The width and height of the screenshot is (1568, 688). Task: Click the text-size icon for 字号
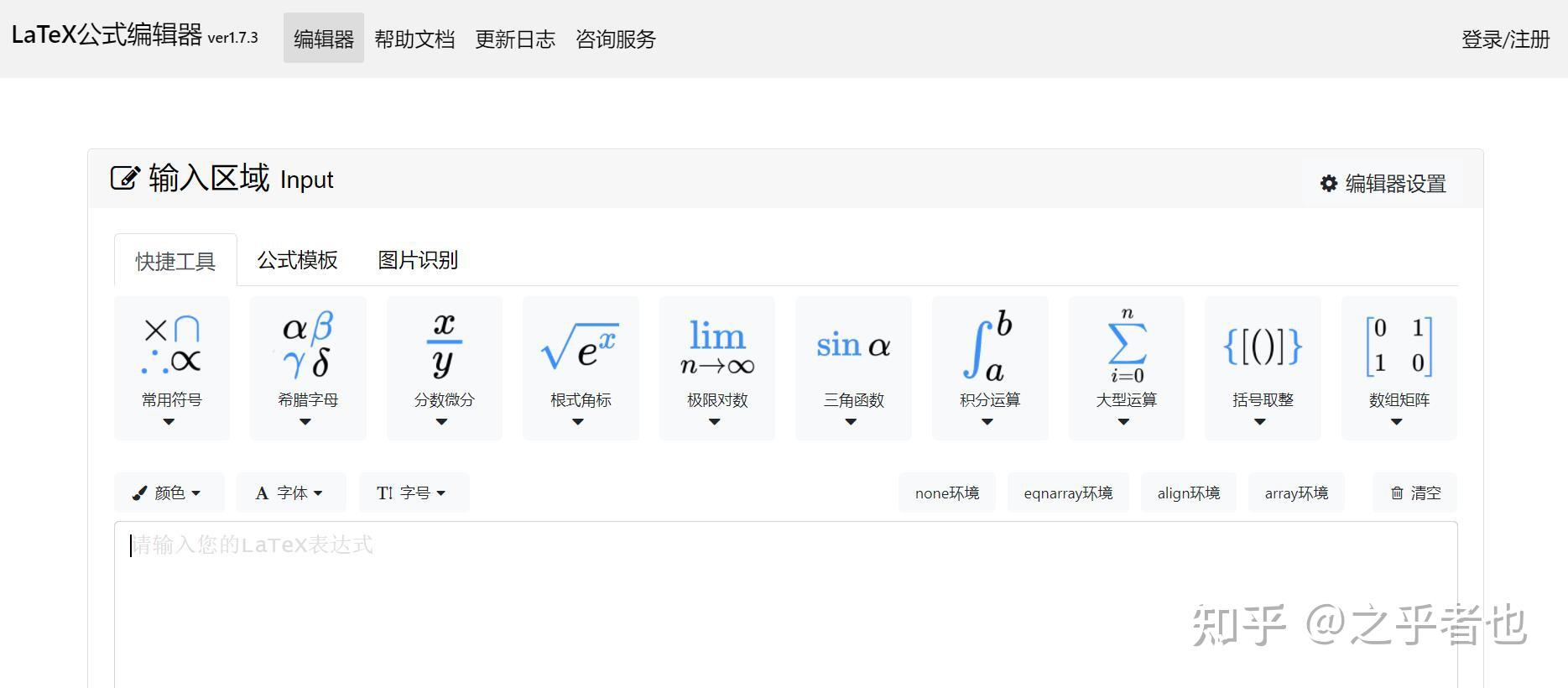coord(384,493)
